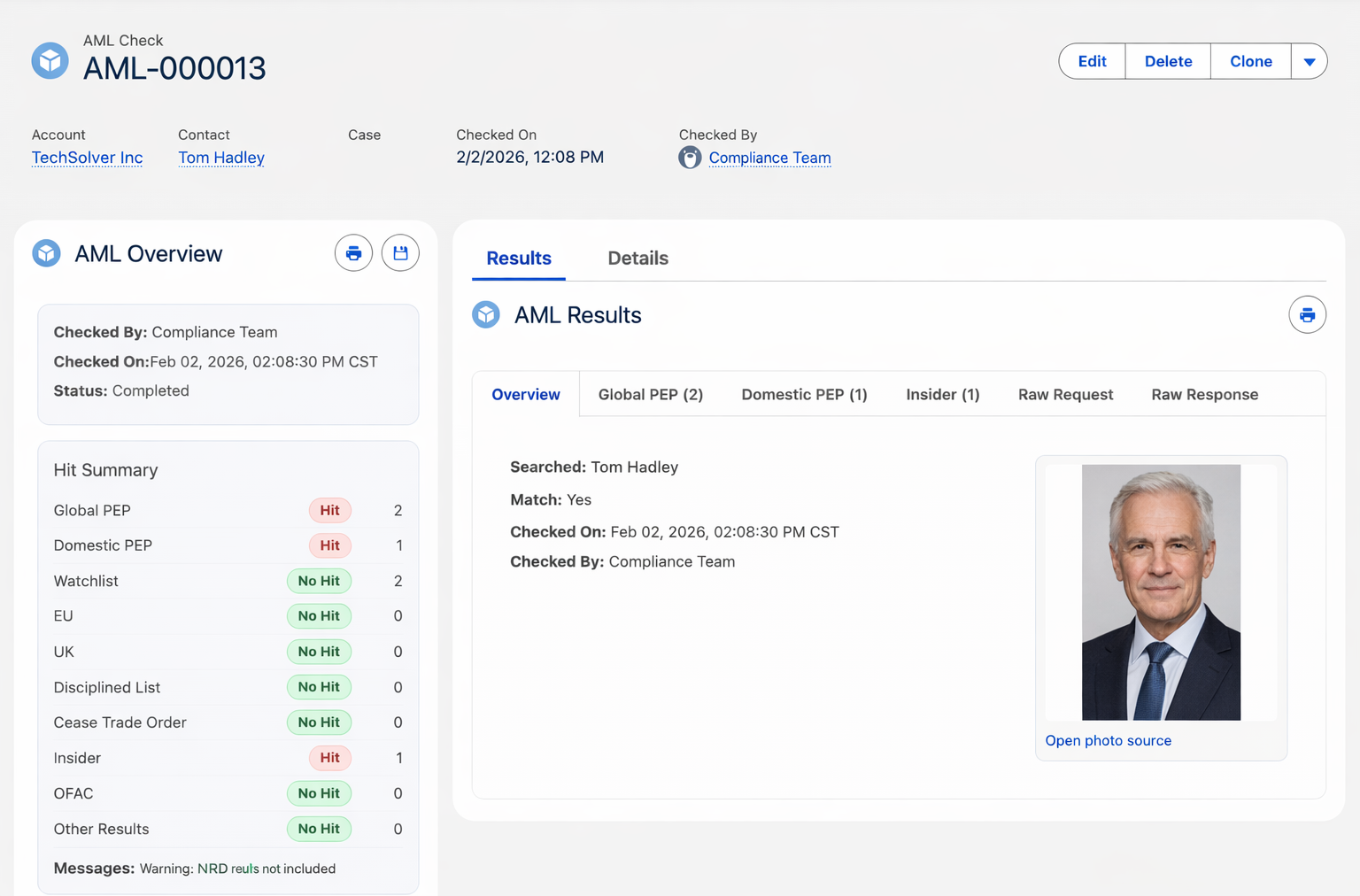Click the Tom Hadley photo thumbnail

1161,591
